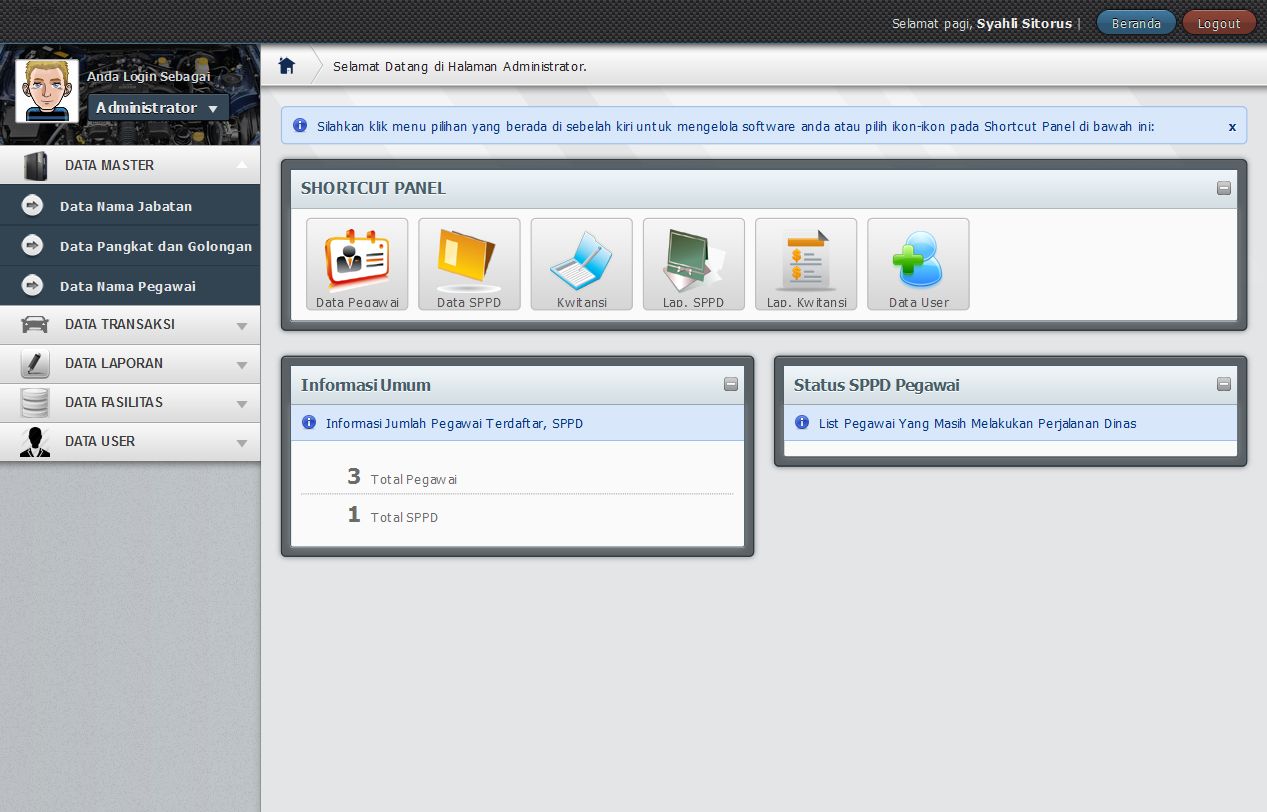The height and width of the screenshot is (812, 1267).
Task: Click arrow icon next to Data Nama Jabatan
Action: 33,206
